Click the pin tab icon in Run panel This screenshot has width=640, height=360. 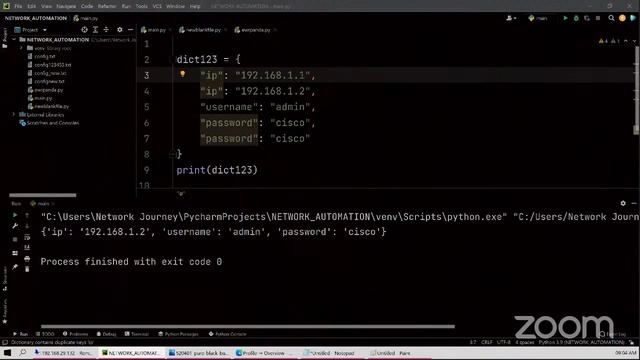(15, 267)
